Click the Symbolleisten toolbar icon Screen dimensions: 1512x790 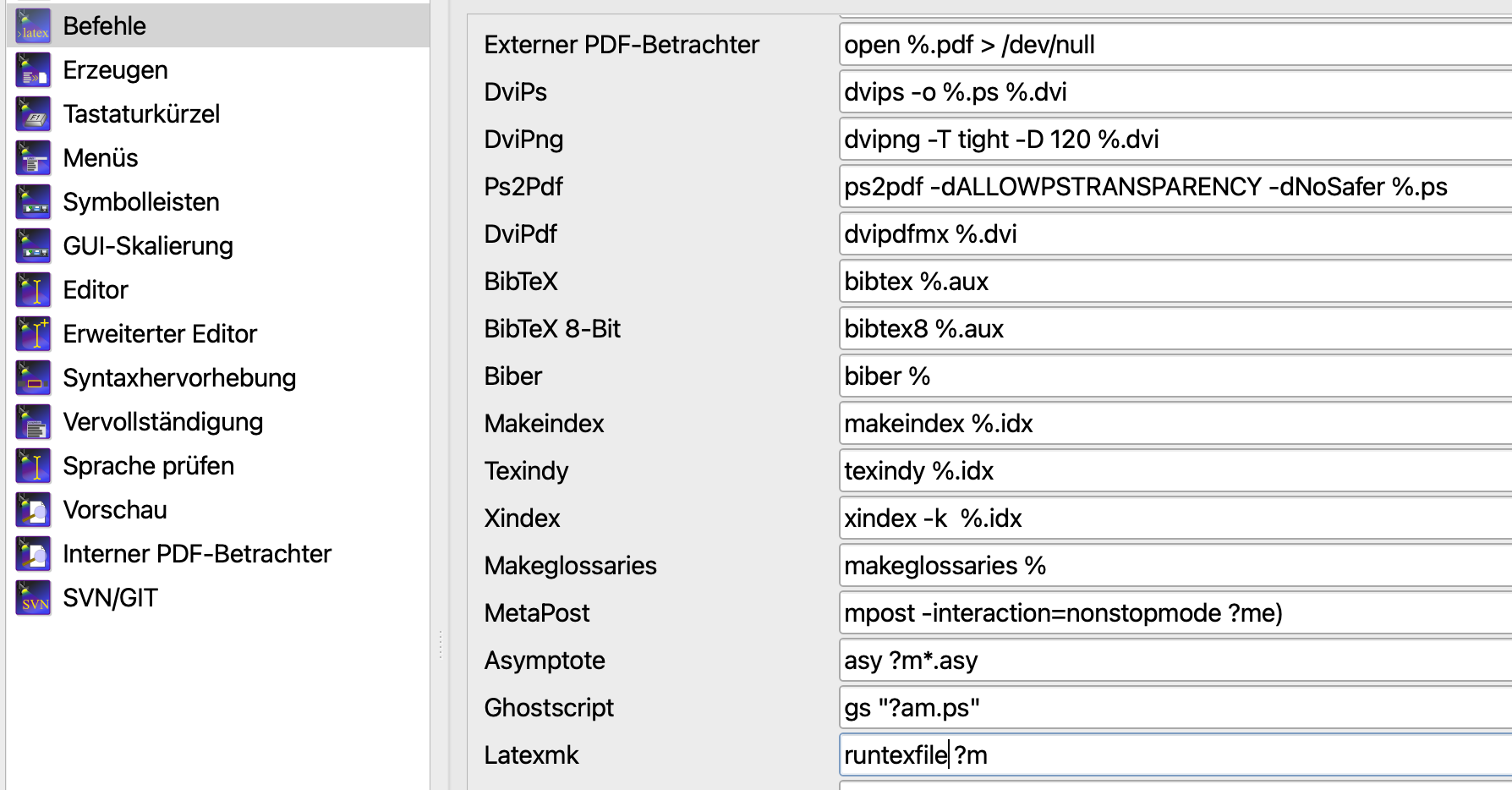point(33,202)
